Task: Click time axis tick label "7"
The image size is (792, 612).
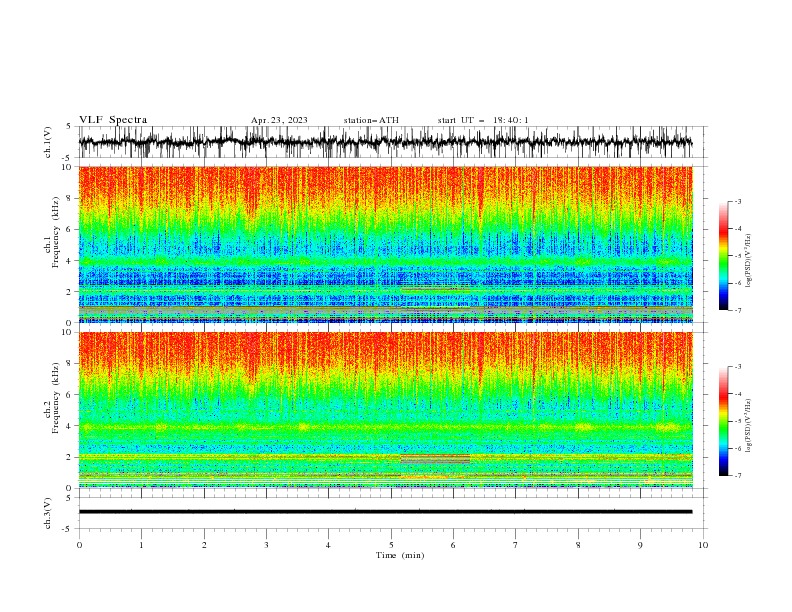Action: click(516, 545)
